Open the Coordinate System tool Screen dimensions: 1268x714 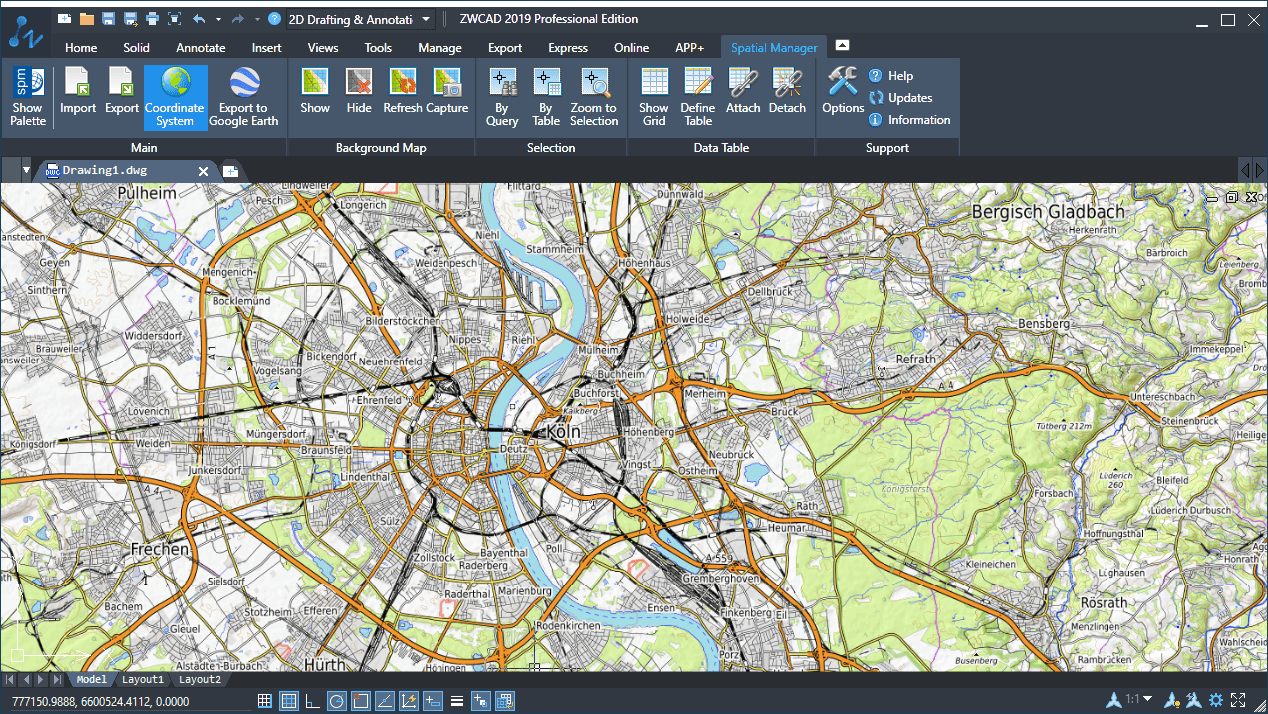click(175, 98)
